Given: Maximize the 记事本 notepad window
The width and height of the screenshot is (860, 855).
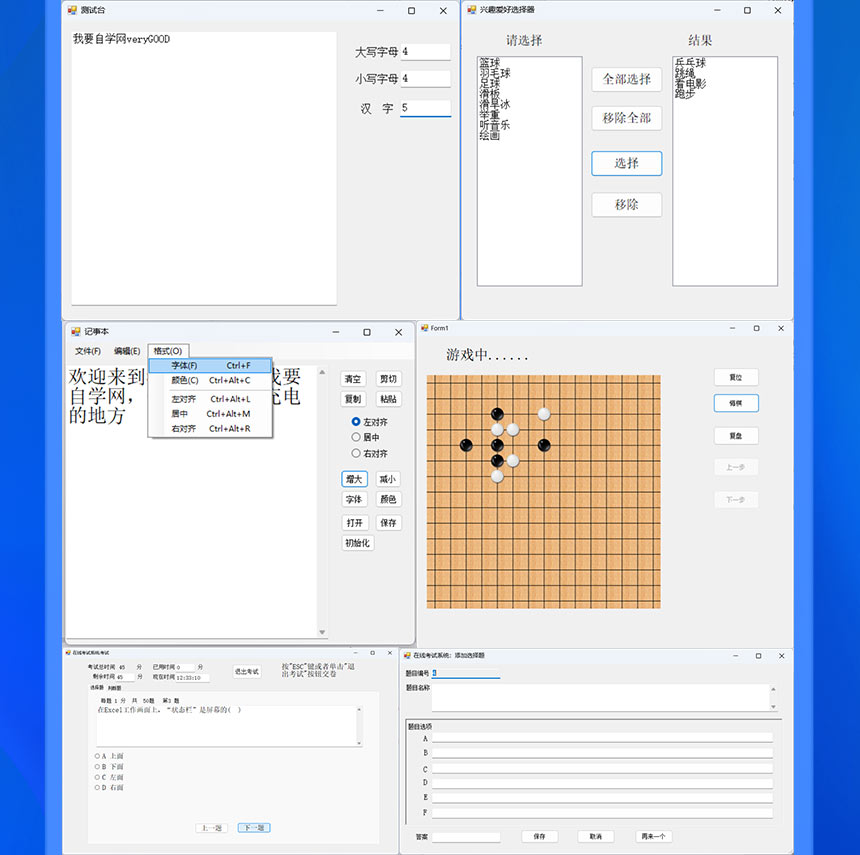Looking at the screenshot, I should pos(367,332).
